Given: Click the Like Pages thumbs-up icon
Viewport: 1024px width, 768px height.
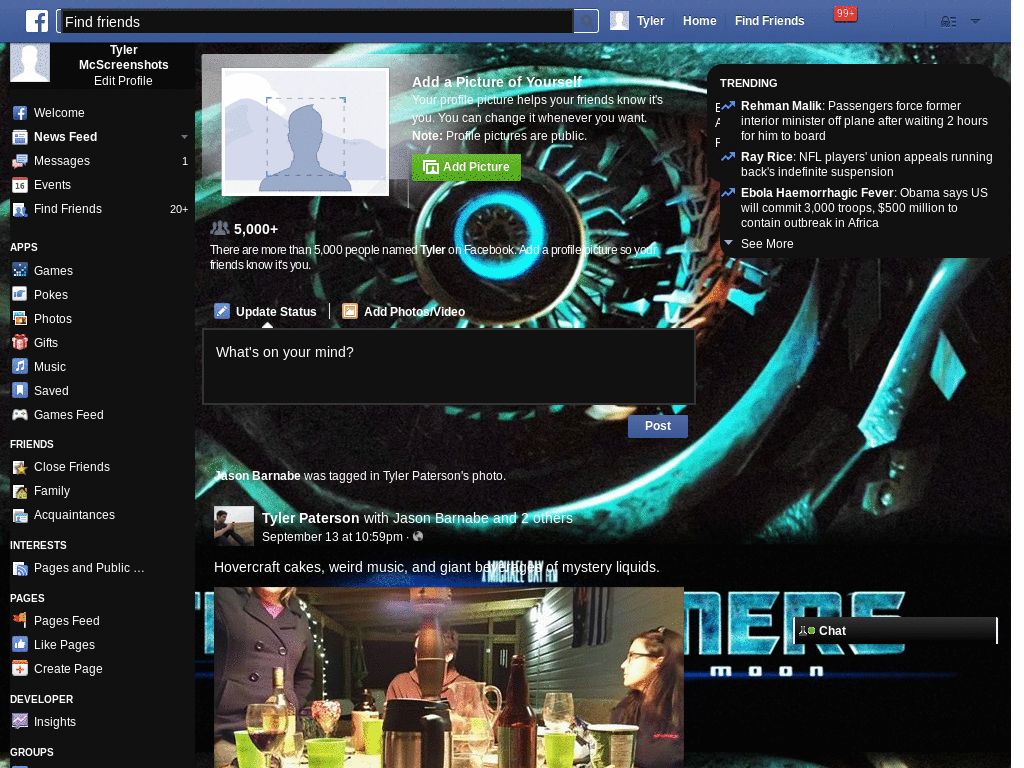Looking at the screenshot, I should pos(20,644).
